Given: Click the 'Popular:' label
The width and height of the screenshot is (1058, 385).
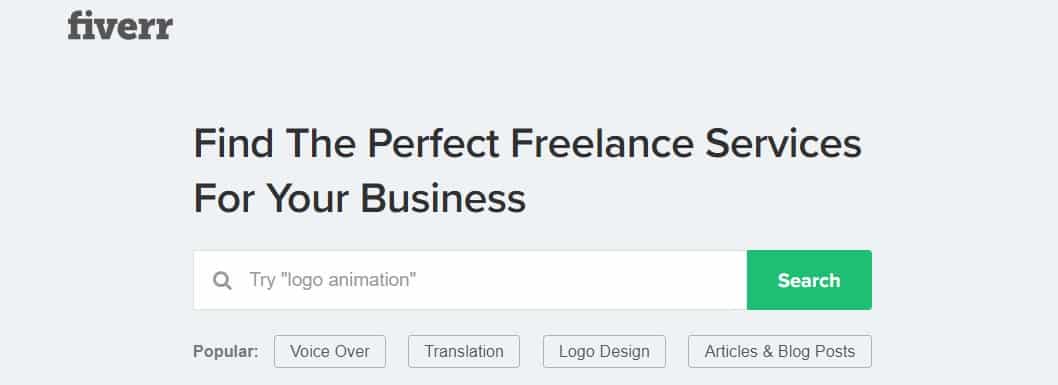Looking at the screenshot, I should [x=225, y=351].
